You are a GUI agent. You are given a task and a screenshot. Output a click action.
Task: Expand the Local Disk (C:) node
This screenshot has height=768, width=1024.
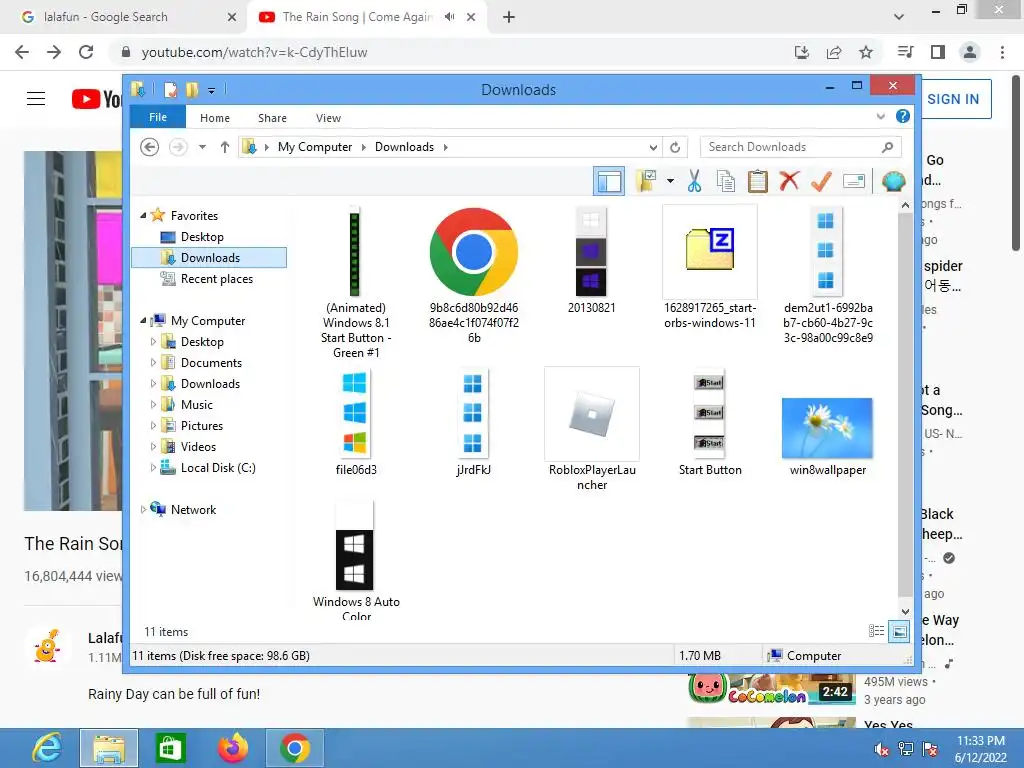click(153, 468)
